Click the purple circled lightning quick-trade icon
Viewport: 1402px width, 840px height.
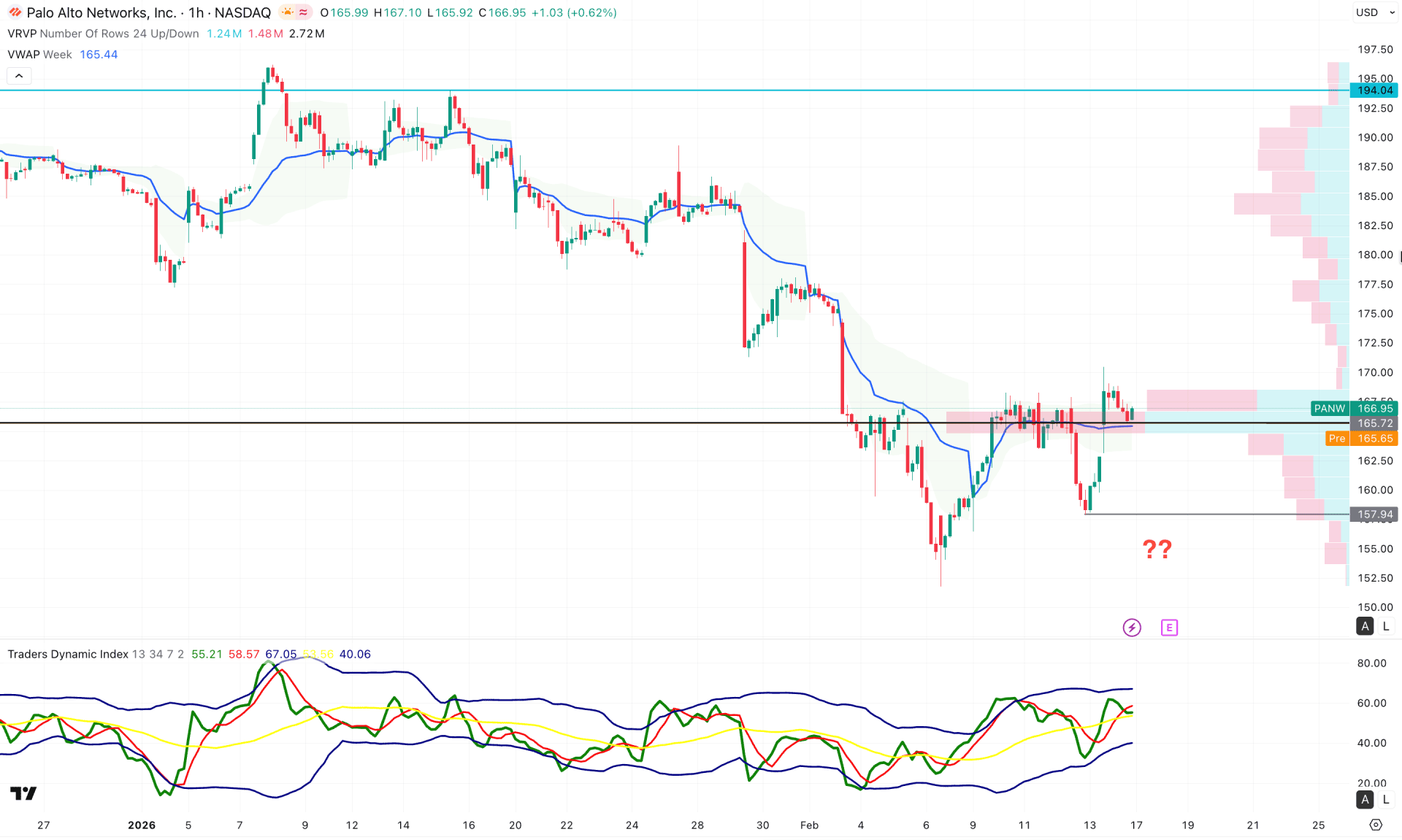(x=1132, y=627)
